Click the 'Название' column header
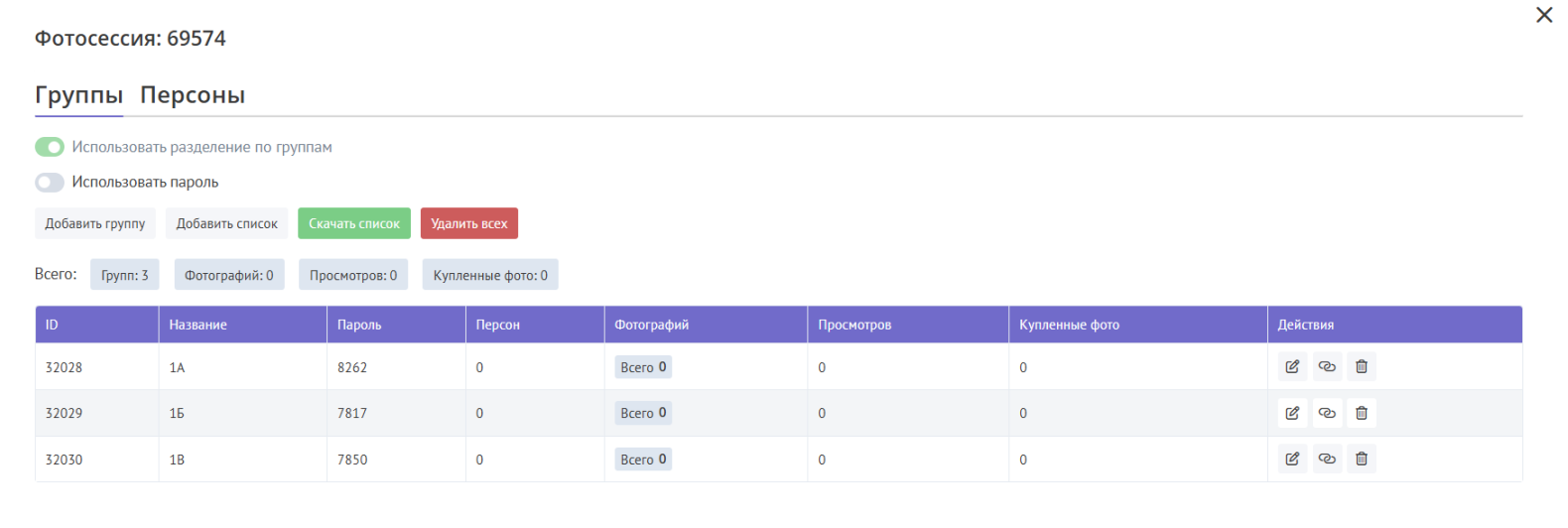The height and width of the screenshot is (528, 1568). click(x=198, y=325)
